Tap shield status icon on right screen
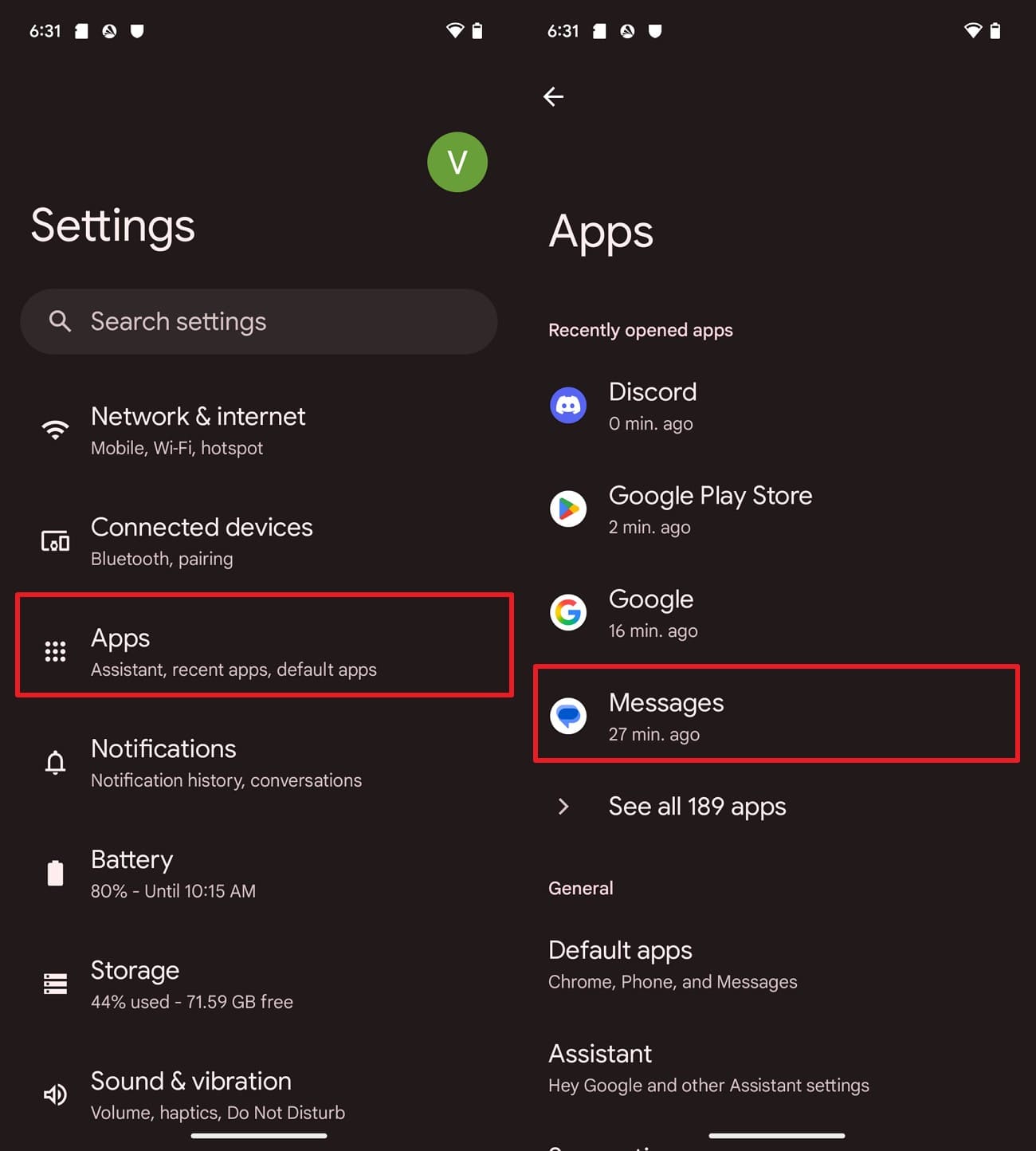Screen dimensions: 1036x1151 [x=655, y=31]
